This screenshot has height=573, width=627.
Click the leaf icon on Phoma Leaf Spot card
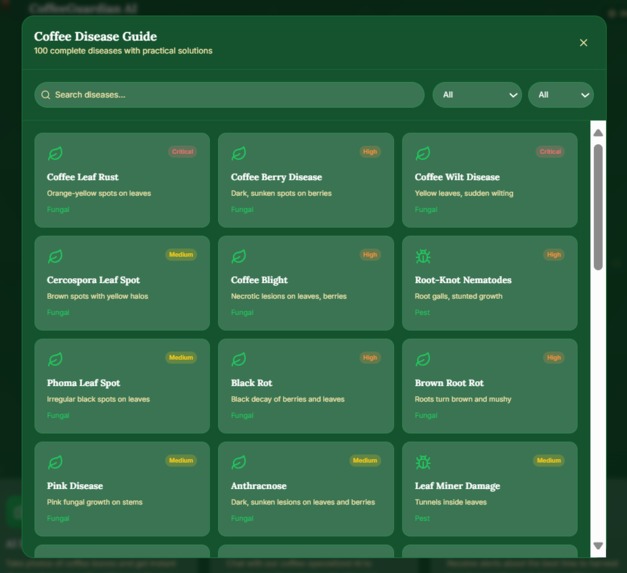[55, 359]
